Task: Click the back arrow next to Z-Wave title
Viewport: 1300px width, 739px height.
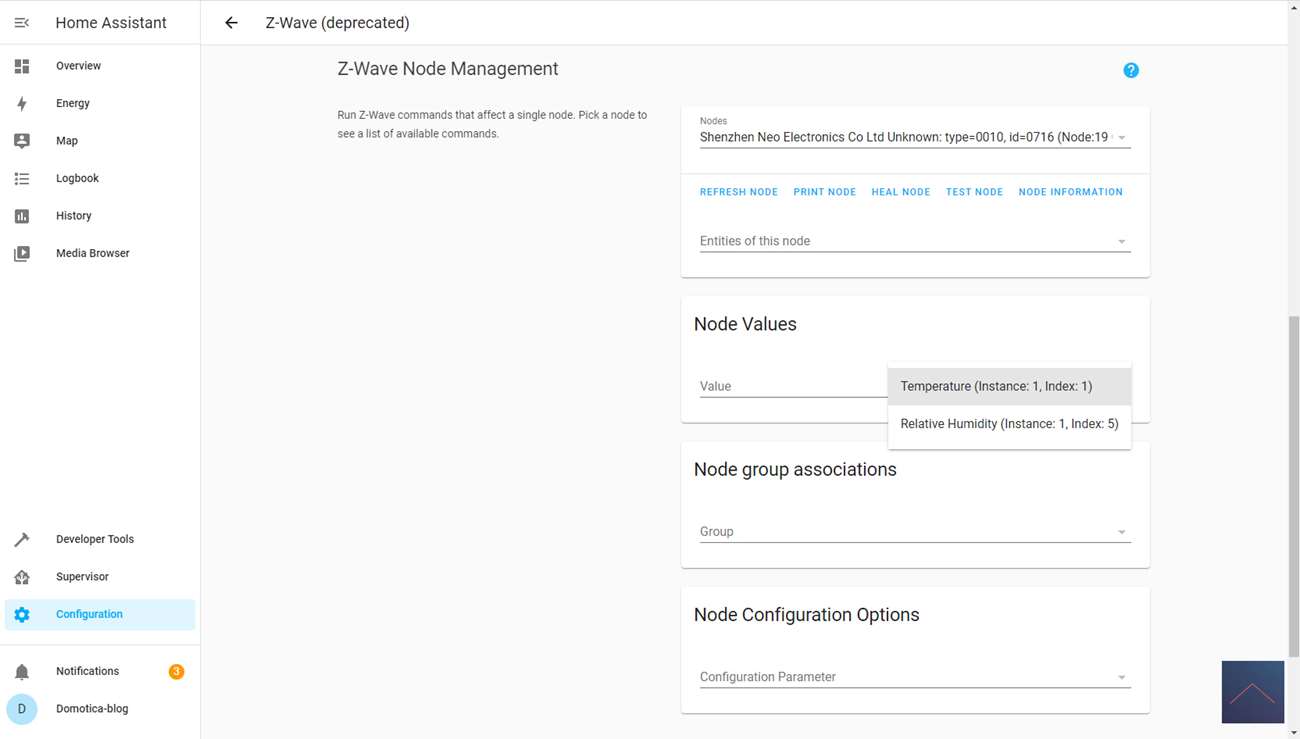Action: coord(231,22)
